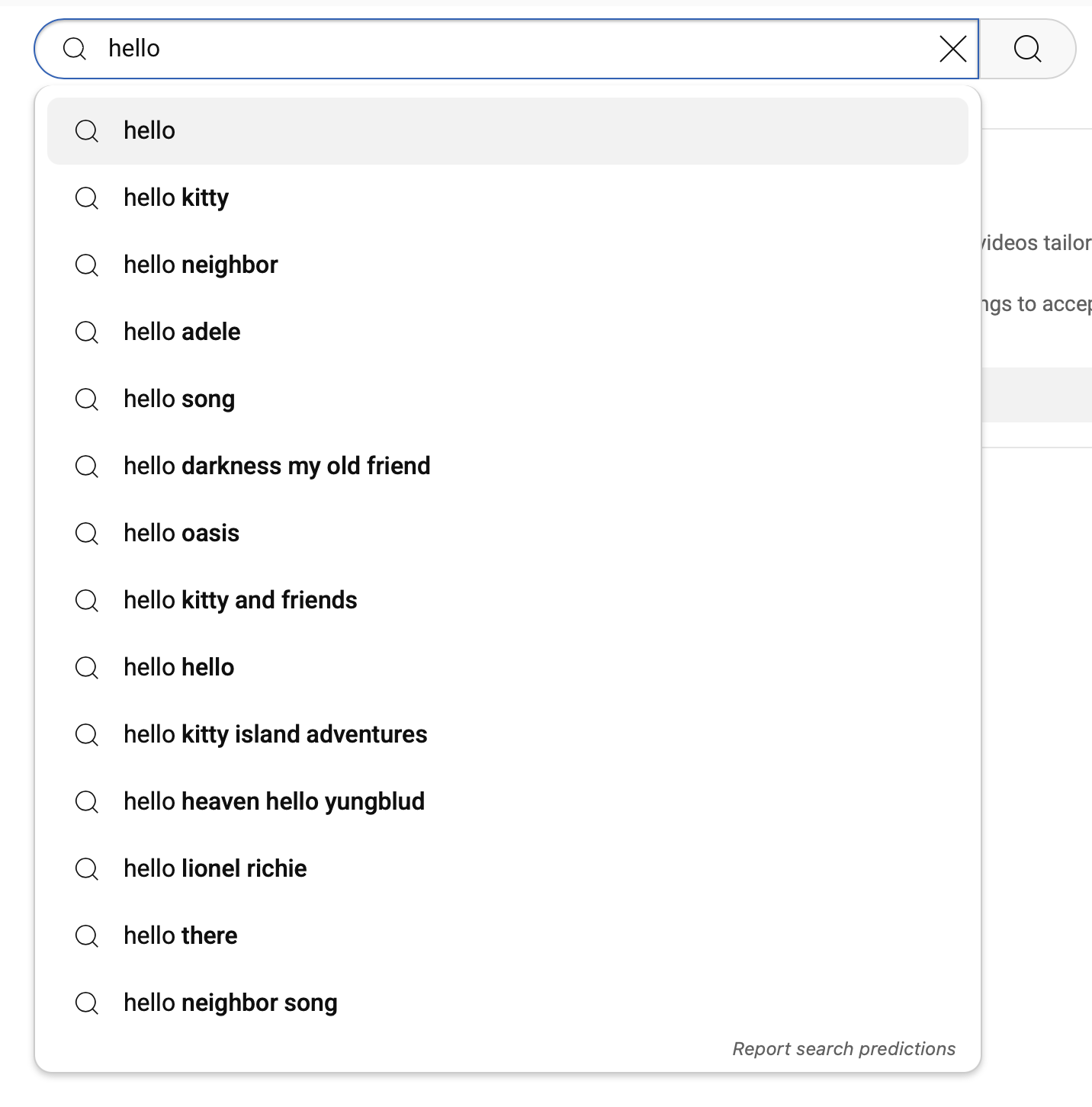Select the 'hello kitty' suggestion text
Viewport: 1092px width, 1107px height.
pyautogui.click(x=176, y=198)
